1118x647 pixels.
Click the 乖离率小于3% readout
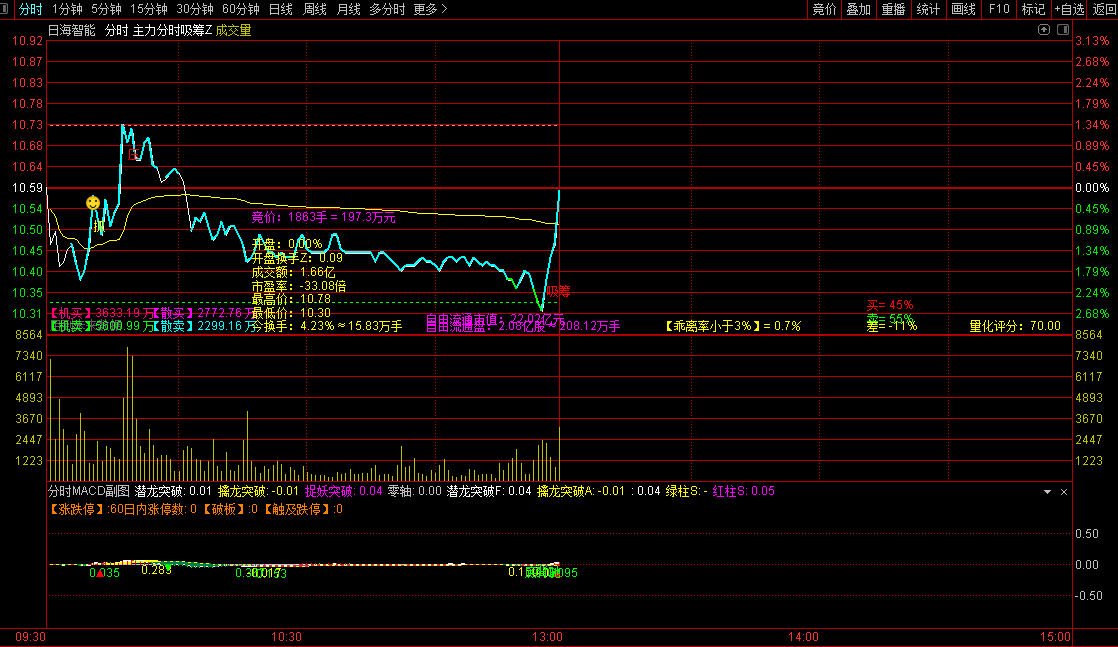[732, 326]
